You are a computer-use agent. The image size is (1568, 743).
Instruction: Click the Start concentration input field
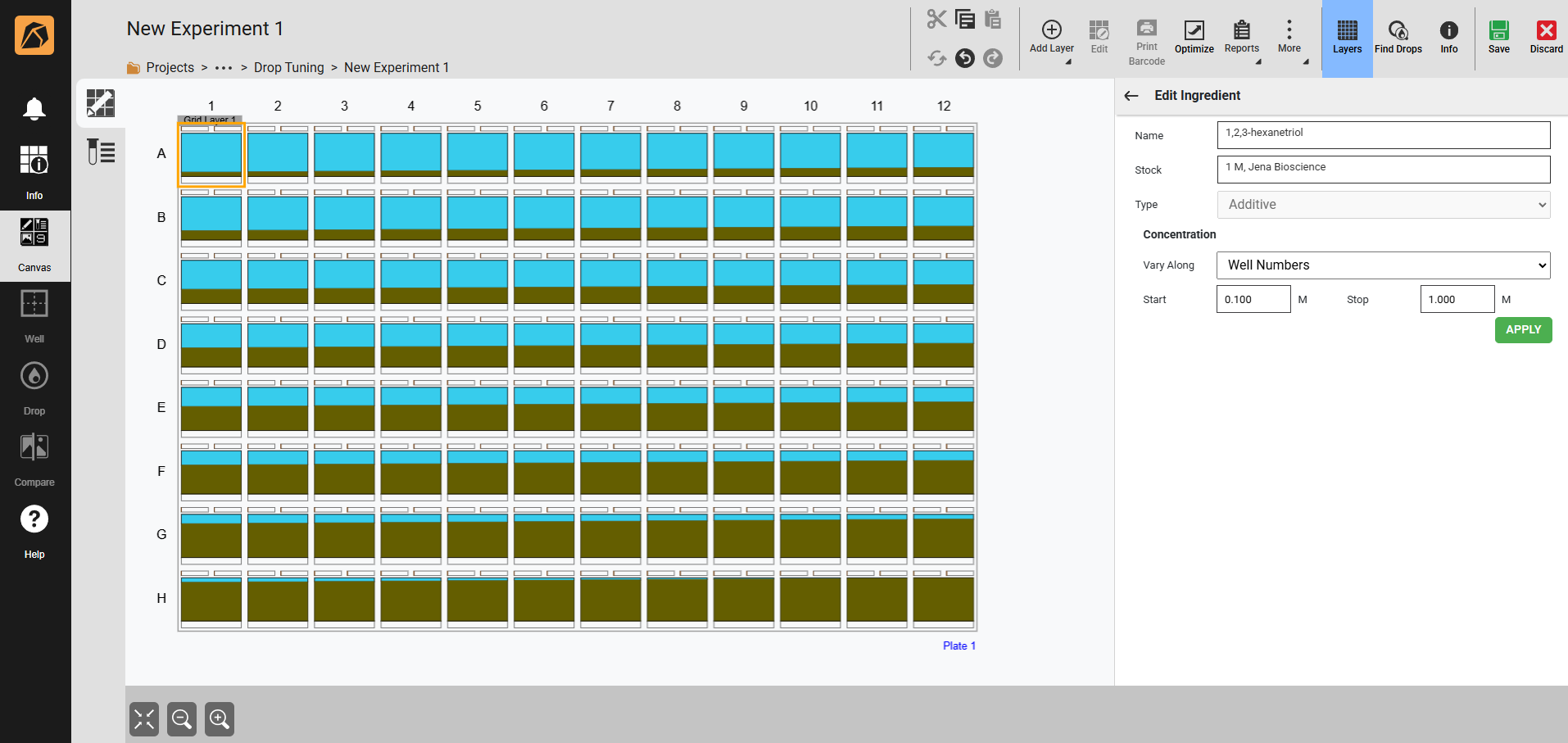coord(1253,300)
